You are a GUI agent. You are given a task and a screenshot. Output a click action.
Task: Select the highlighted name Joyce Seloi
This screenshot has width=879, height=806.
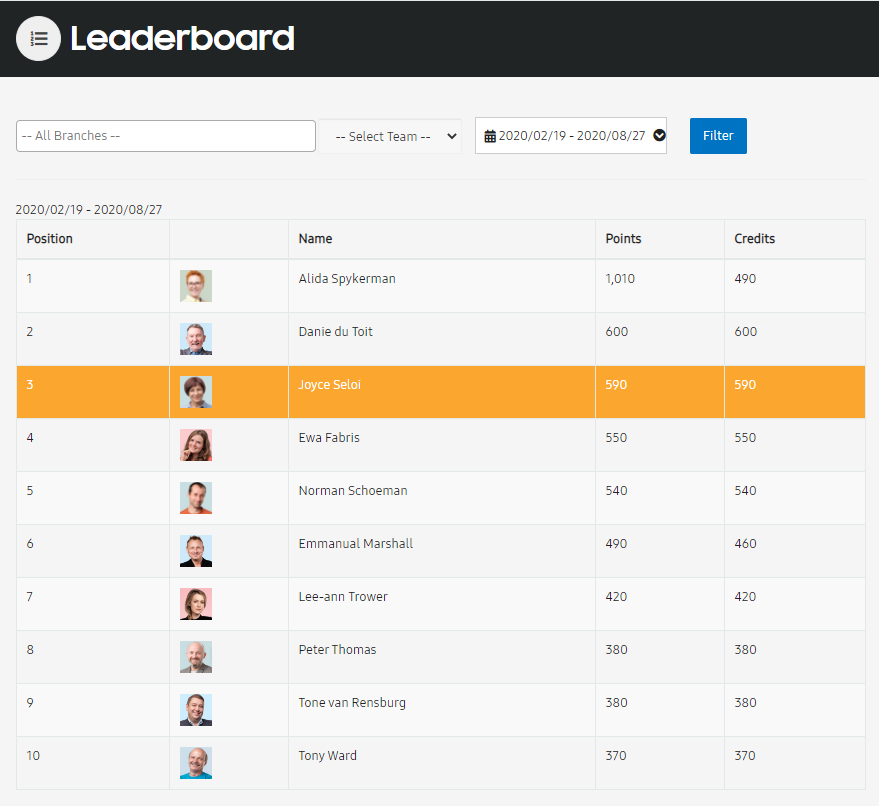click(329, 385)
